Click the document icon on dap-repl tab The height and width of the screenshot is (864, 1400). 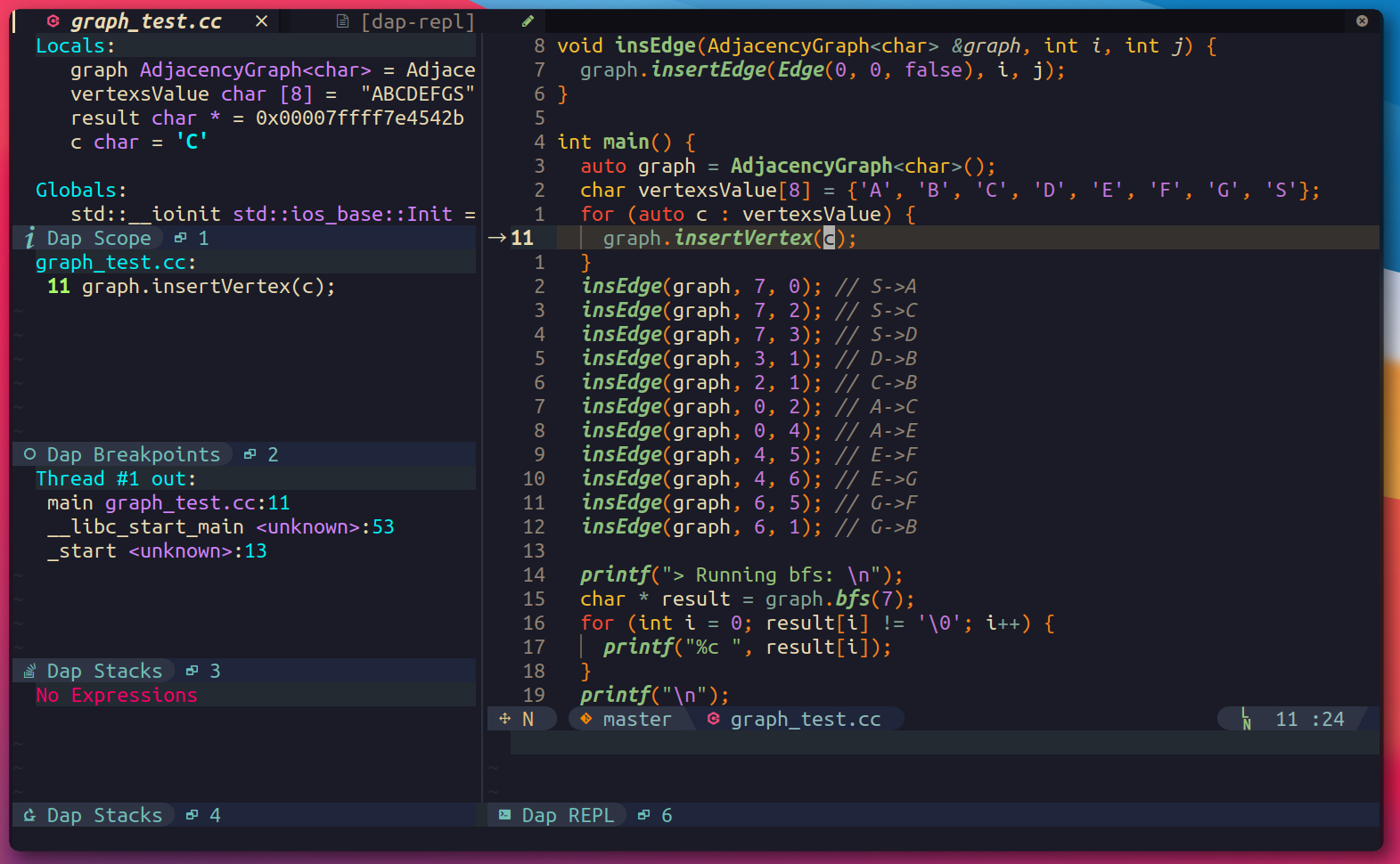342,21
